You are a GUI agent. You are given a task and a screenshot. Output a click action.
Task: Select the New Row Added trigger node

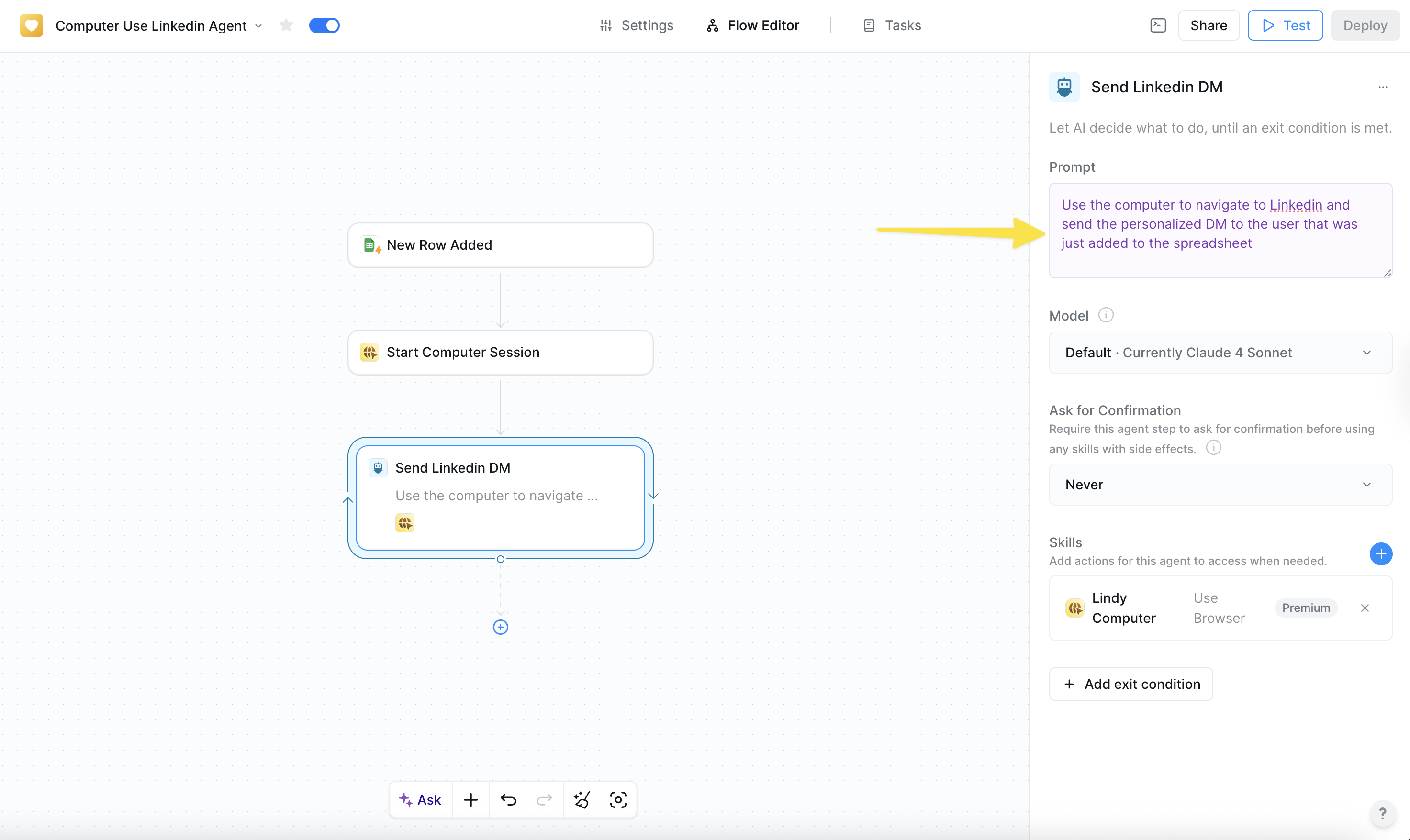click(x=501, y=245)
